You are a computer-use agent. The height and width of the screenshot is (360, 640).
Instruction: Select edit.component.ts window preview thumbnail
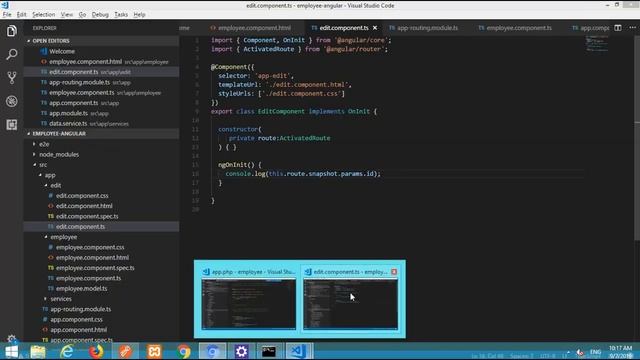click(350, 304)
